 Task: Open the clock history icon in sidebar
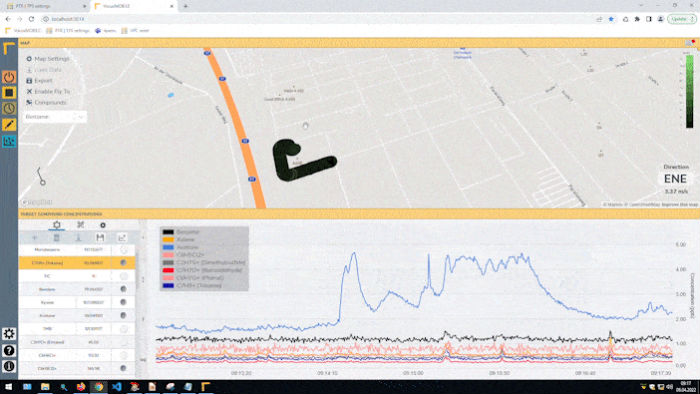[9, 108]
